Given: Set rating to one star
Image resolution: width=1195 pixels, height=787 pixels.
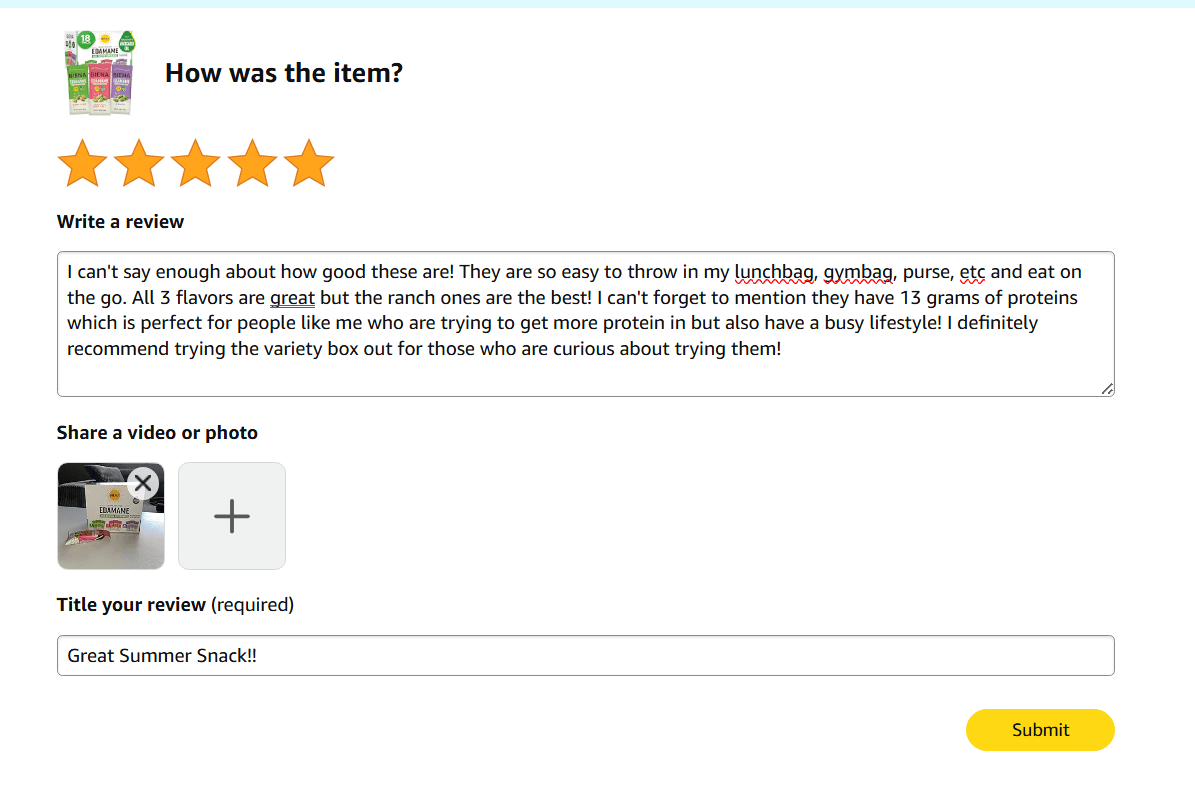Looking at the screenshot, I should (82, 164).
